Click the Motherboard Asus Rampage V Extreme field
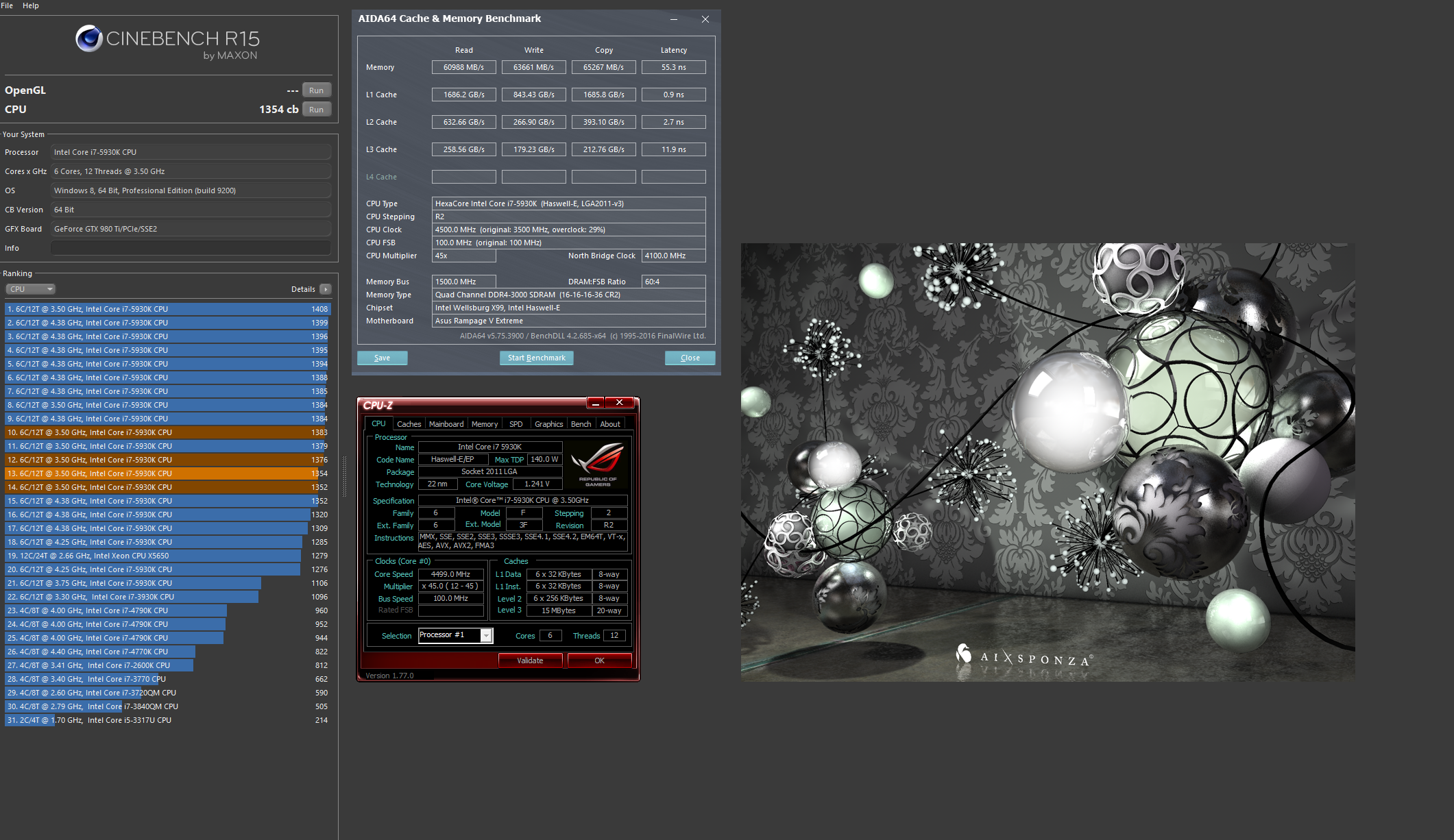The width and height of the screenshot is (1454, 840). tap(569, 321)
